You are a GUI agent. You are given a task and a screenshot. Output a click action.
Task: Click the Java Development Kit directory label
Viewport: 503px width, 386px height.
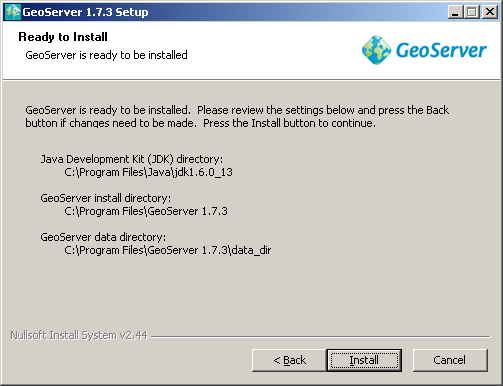132,159
